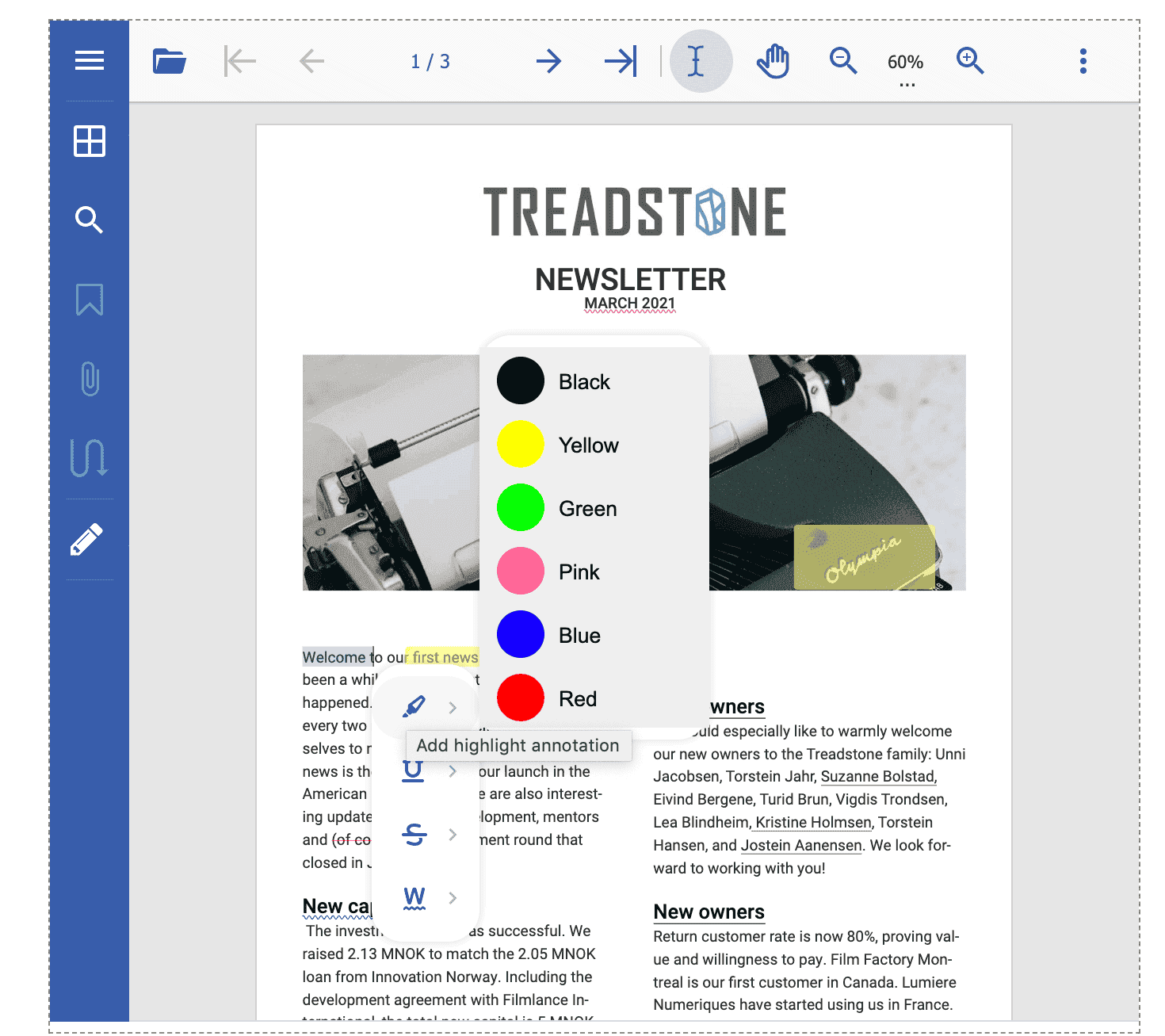Pick the Pink color swatch

(x=521, y=571)
